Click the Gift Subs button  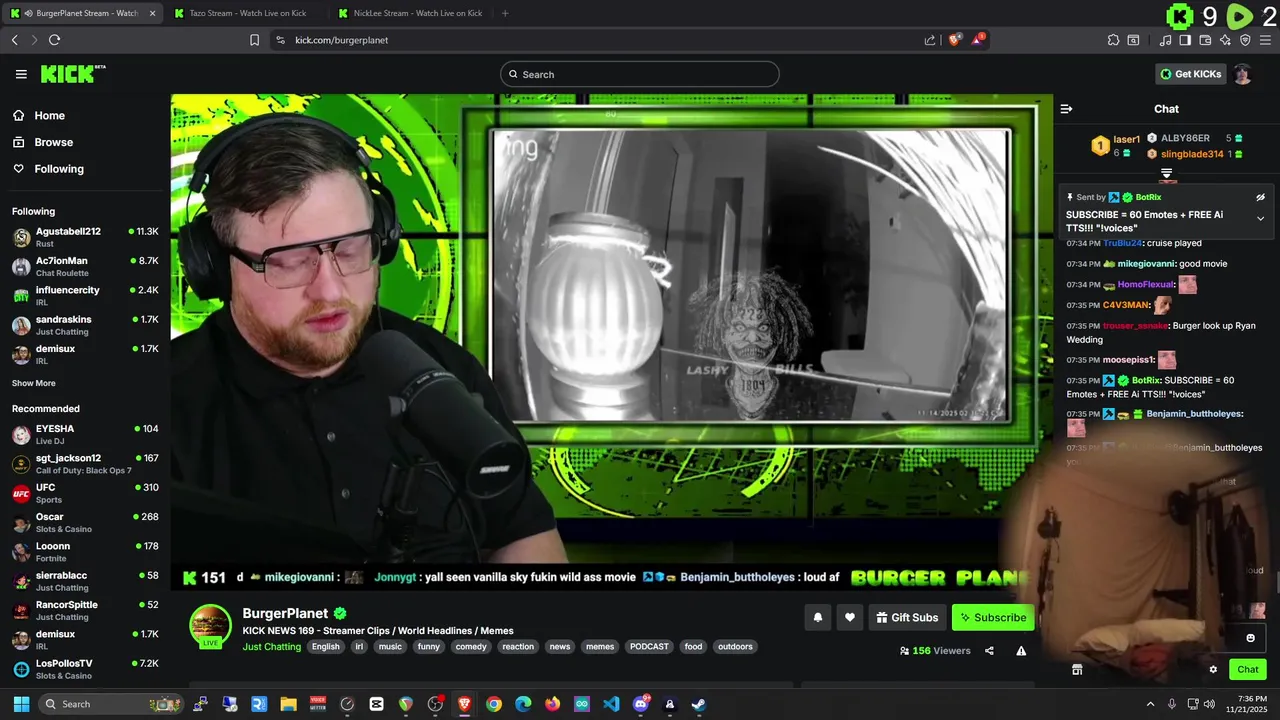tap(907, 618)
